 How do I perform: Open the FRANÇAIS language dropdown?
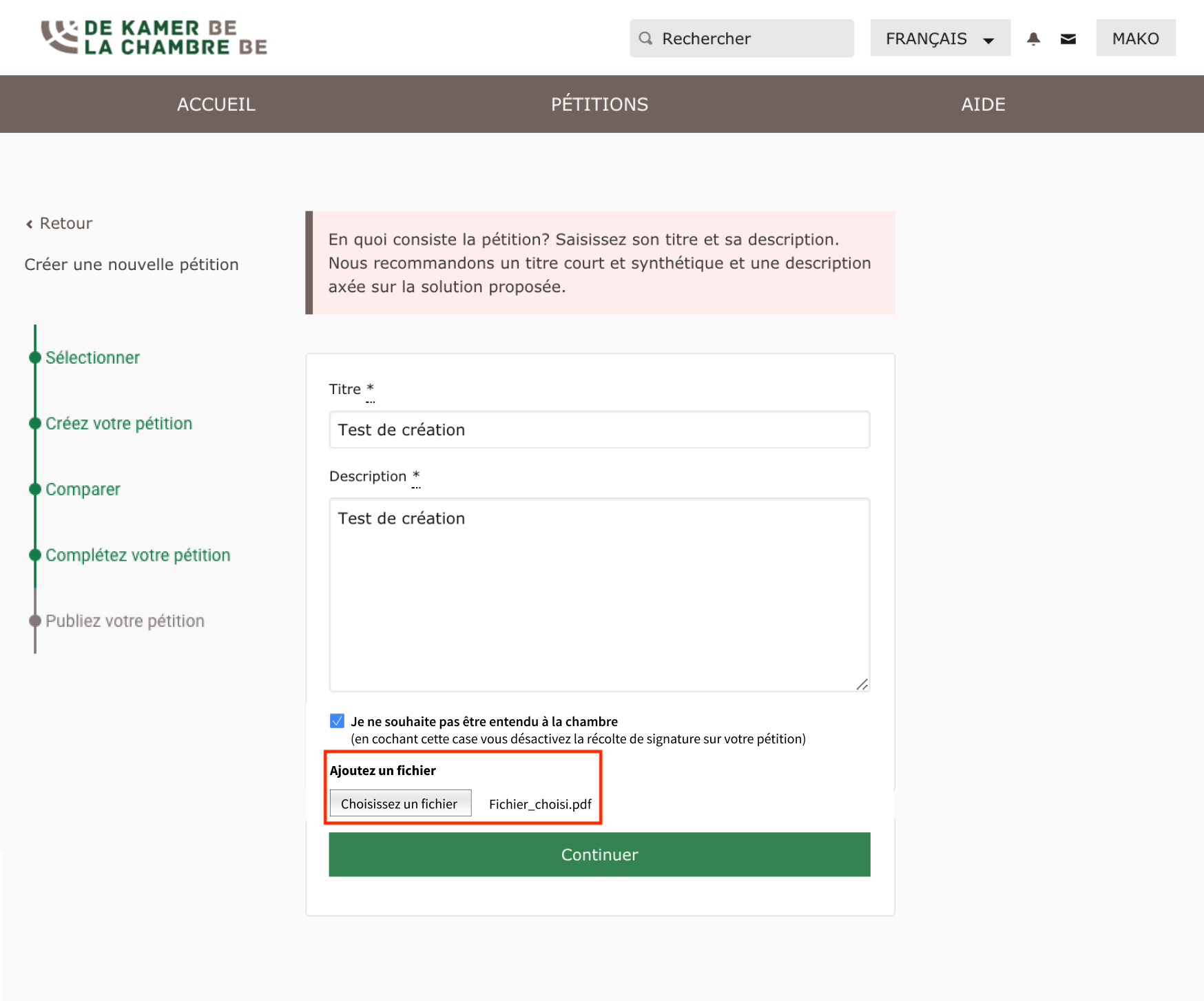(x=940, y=38)
